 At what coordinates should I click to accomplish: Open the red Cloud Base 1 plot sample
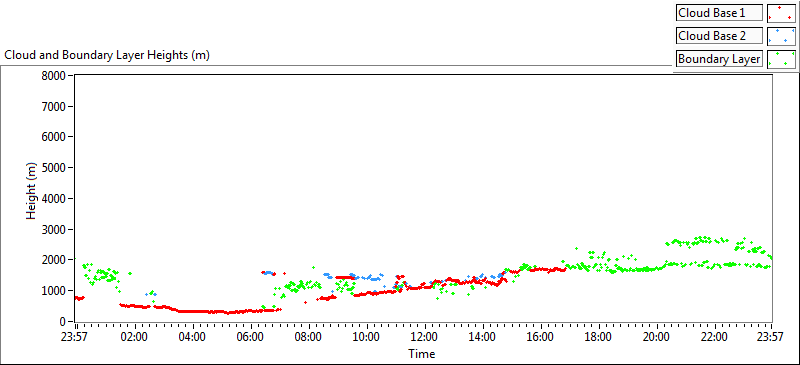[x=781, y=13]
